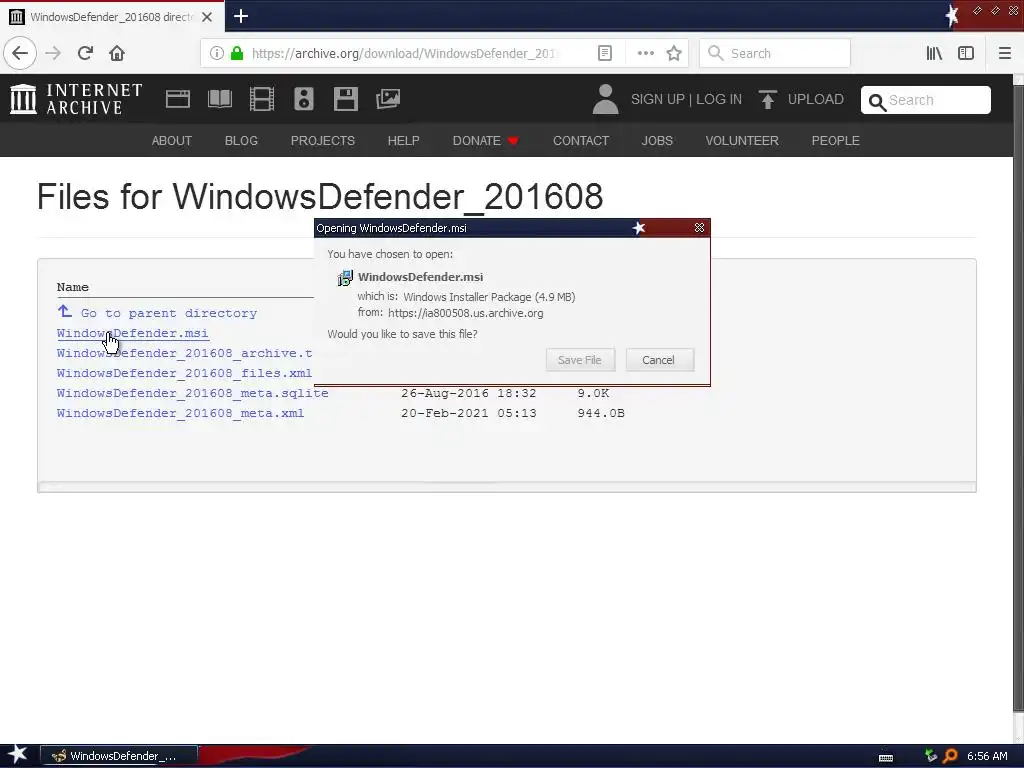The image size is (1024, 768).
Task: Click the browser forward arrow
Action: 53,53
